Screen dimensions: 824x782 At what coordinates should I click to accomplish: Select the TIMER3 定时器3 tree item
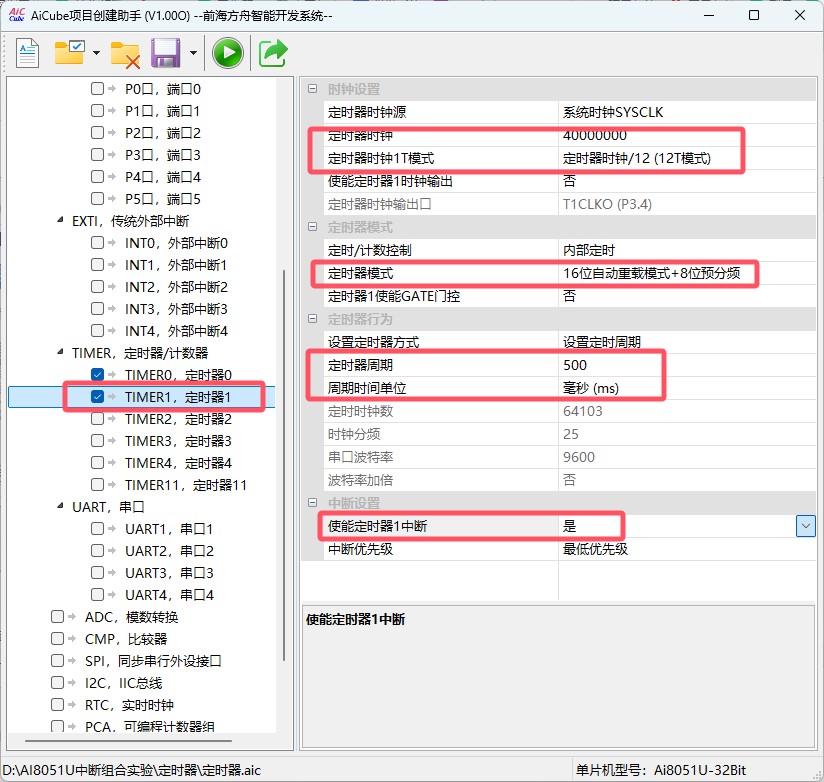178,441
